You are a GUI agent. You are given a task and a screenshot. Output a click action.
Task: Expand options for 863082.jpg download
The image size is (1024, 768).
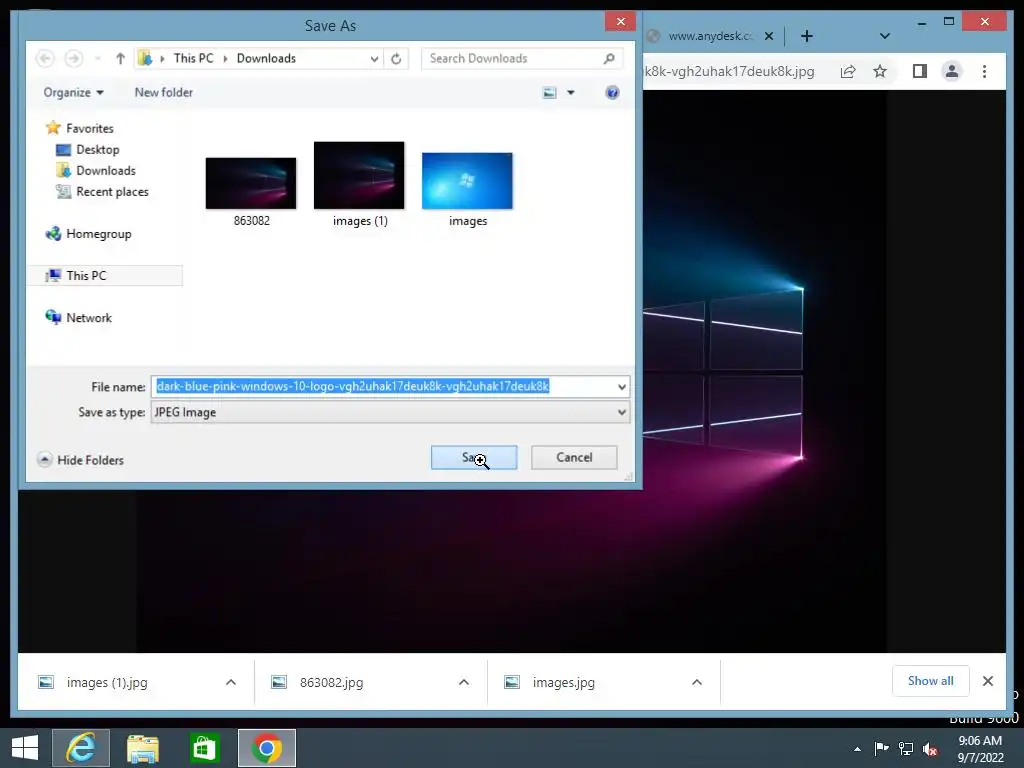[464, 682]
